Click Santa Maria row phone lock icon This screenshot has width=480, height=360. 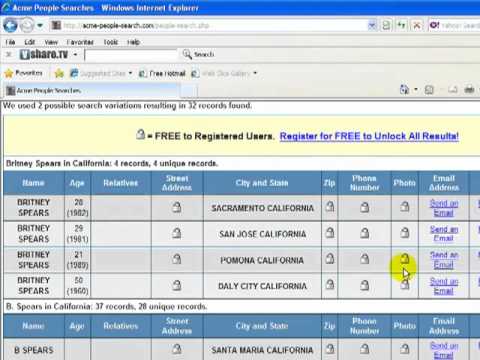click(365, 349)
